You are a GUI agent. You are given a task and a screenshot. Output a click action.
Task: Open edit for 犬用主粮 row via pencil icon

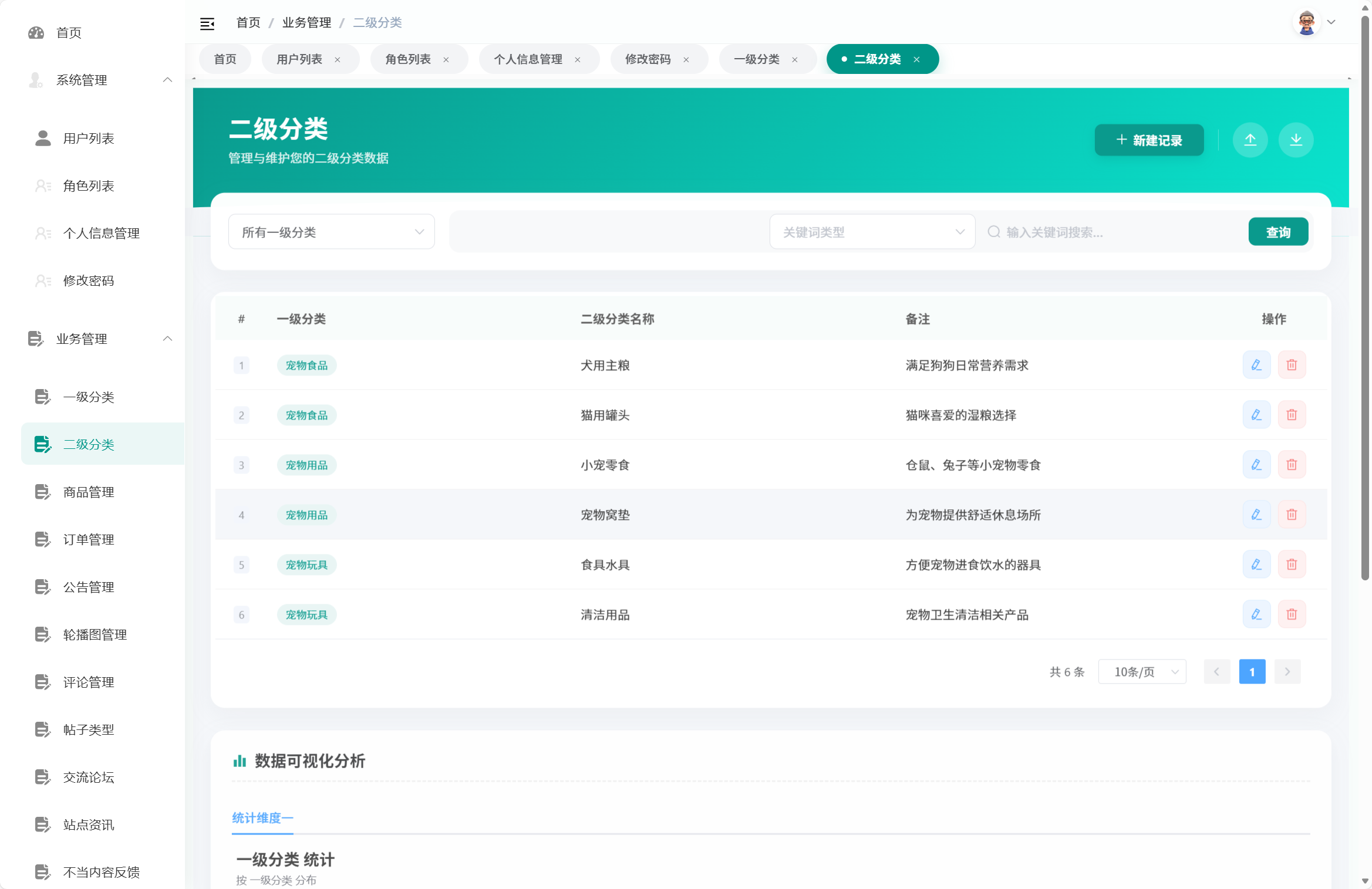[x=1257, y=364]
